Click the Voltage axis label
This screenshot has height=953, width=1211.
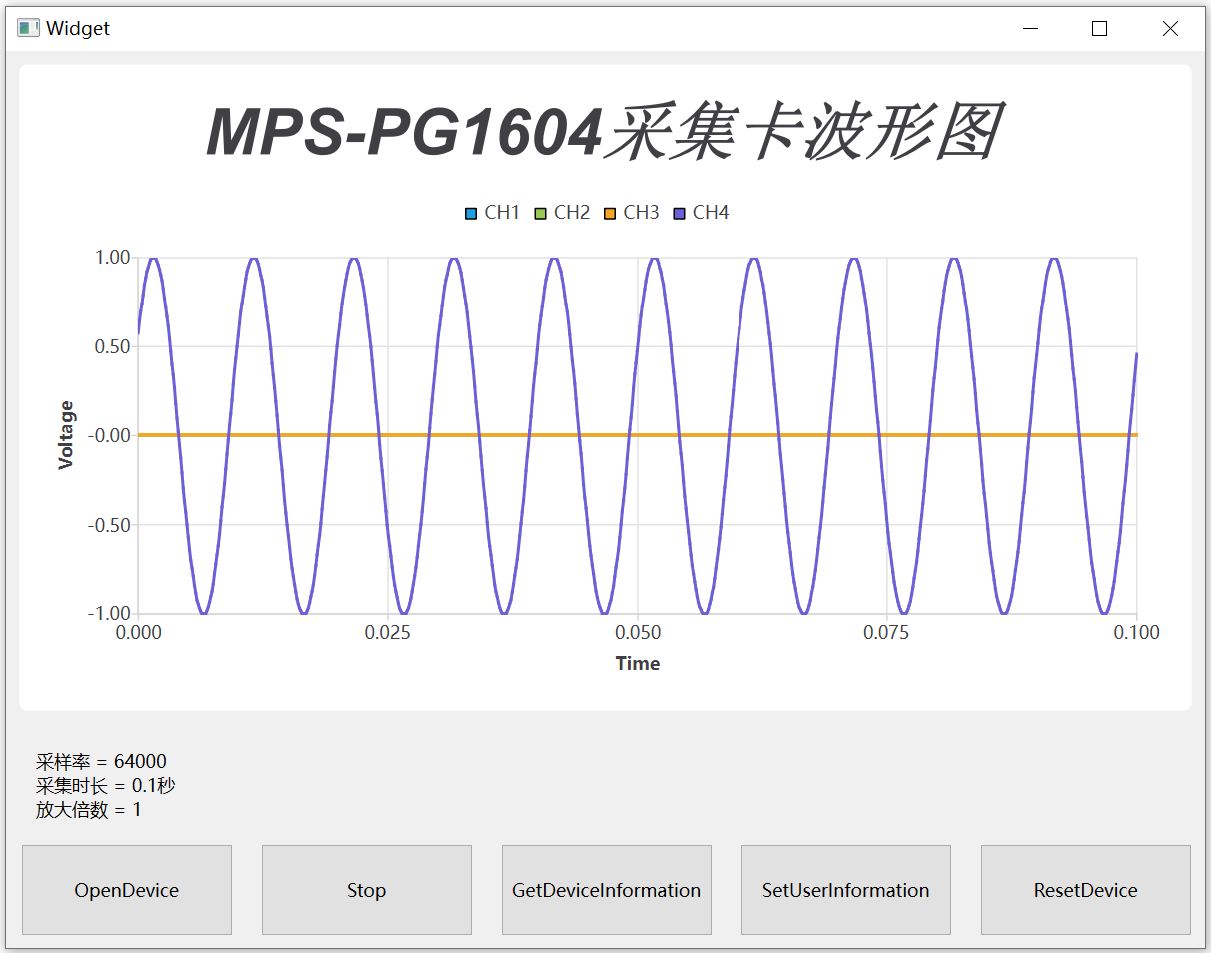tap(66, 435)
